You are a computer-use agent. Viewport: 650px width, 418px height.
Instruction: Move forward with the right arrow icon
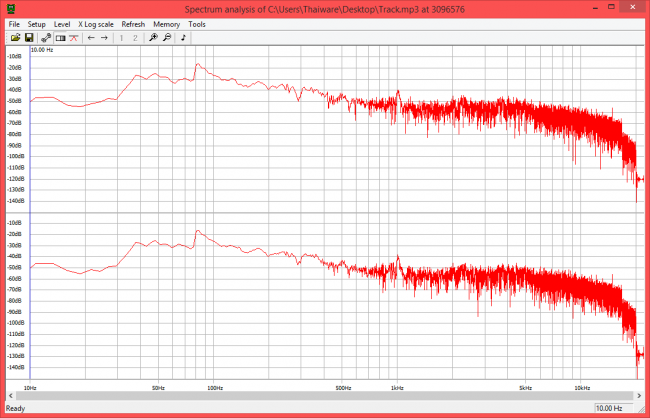[x=104, y=38]
